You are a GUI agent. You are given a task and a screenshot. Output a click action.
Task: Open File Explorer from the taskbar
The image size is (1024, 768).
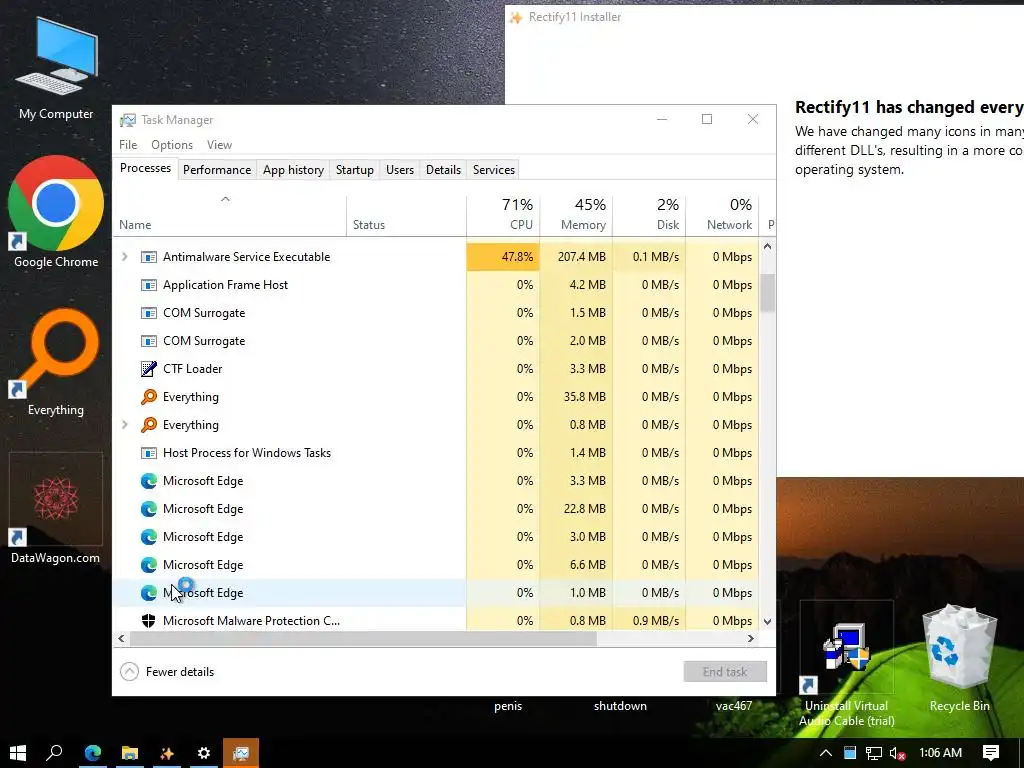click(x=130, y=753)
